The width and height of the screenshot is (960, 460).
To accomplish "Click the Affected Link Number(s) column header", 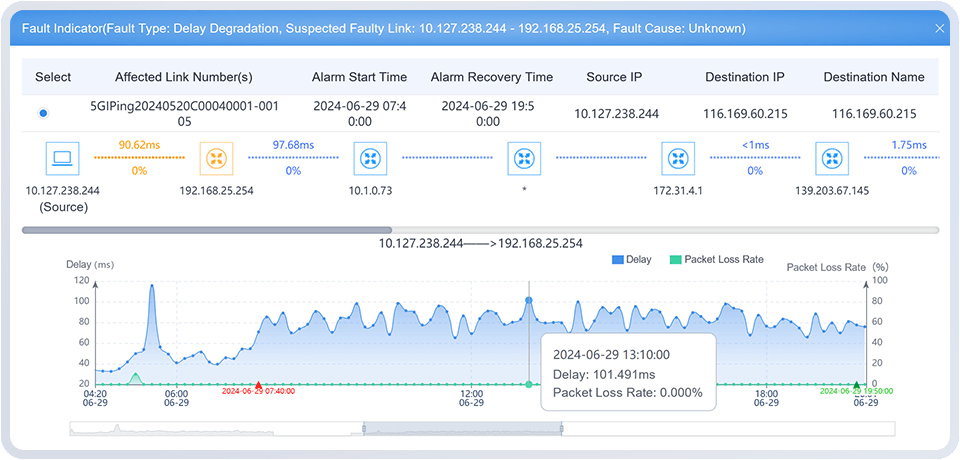I will tap(184, 77).
